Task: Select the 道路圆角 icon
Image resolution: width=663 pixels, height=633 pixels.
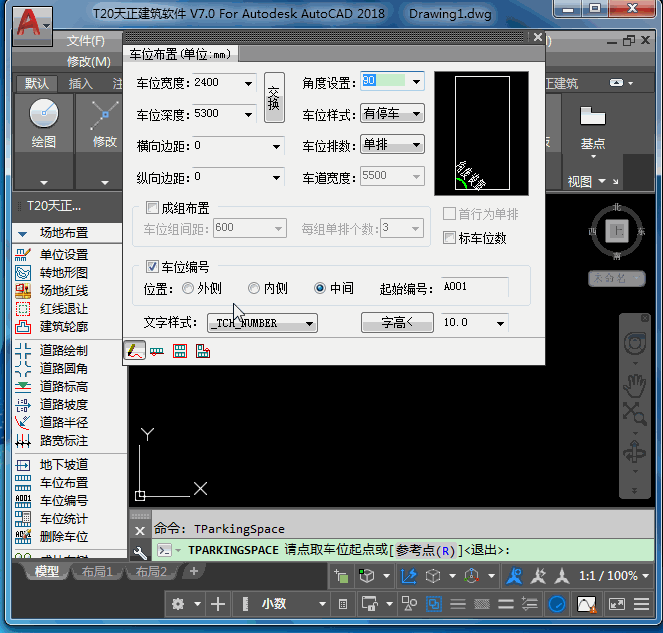Action: click(x=23, y=369)
